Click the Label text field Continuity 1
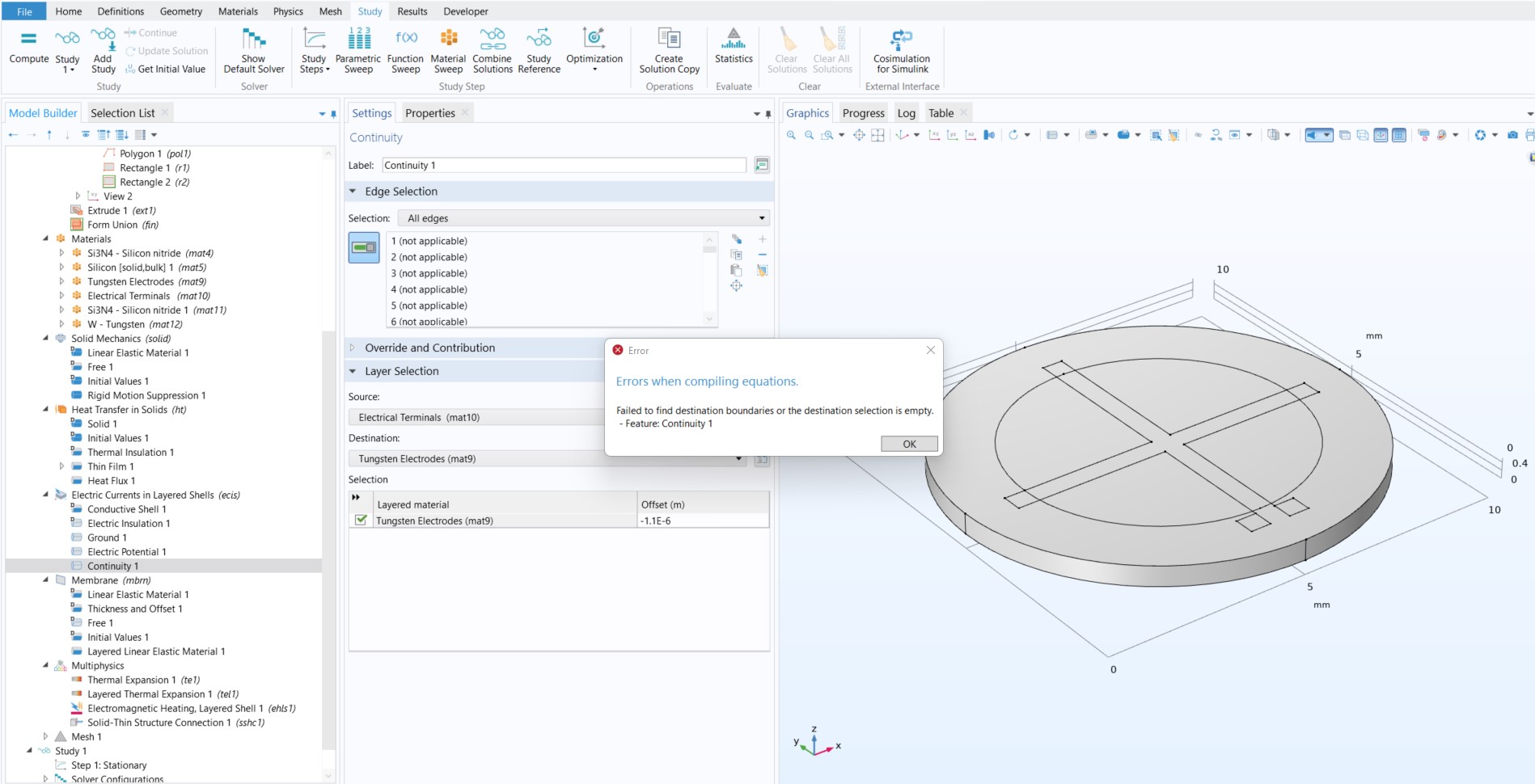Viewport: 1535px width, 784px height. [563, 165]
